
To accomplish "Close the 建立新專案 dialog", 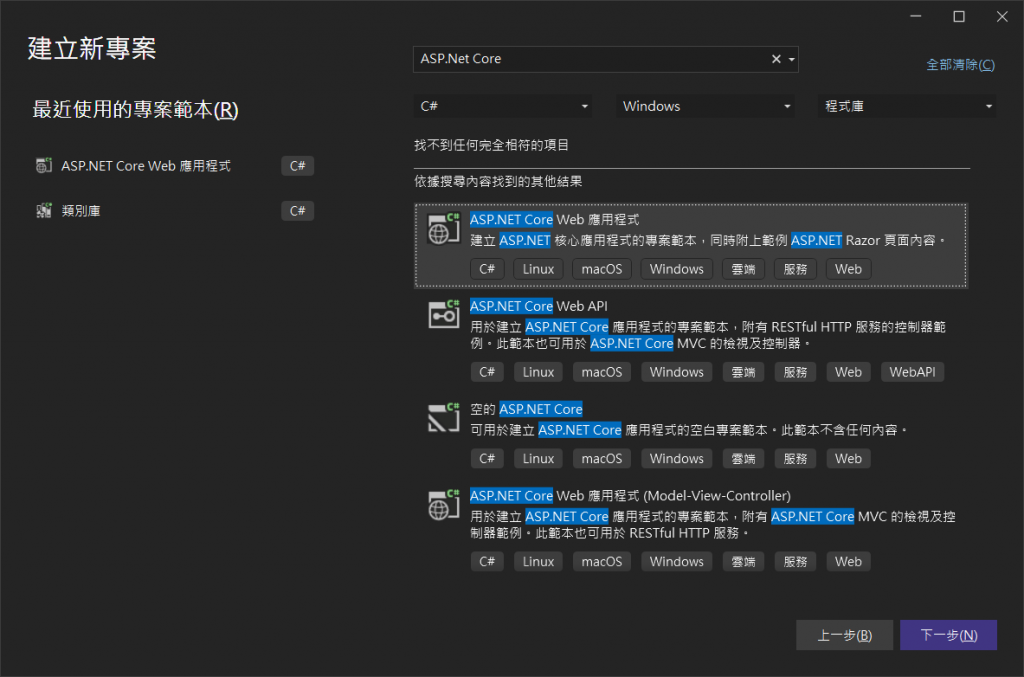I will (1002, 16).
